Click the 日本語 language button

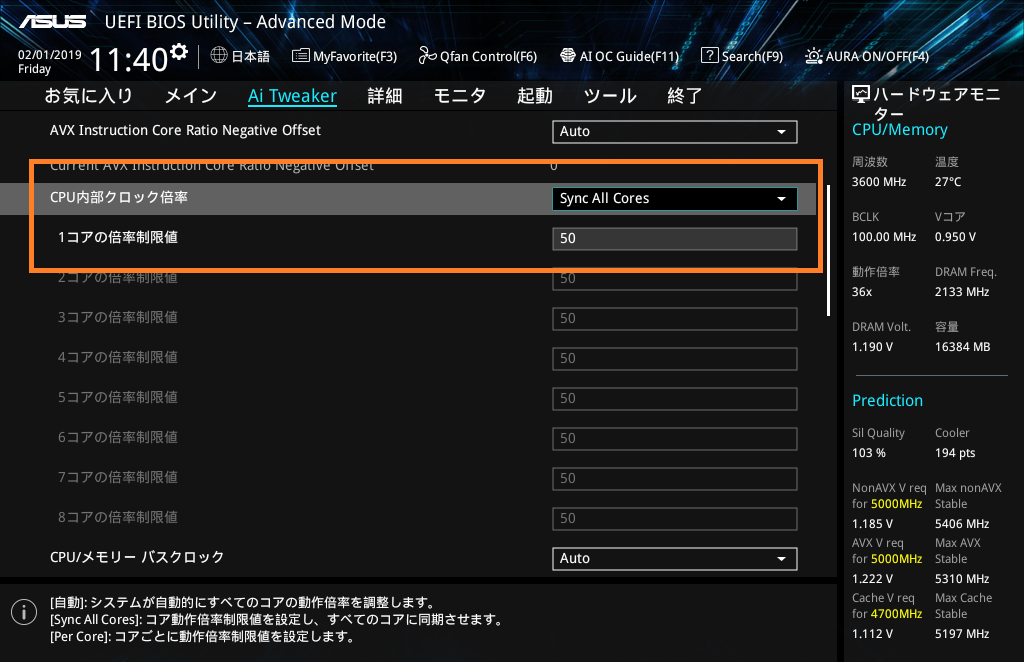[251, 56]
